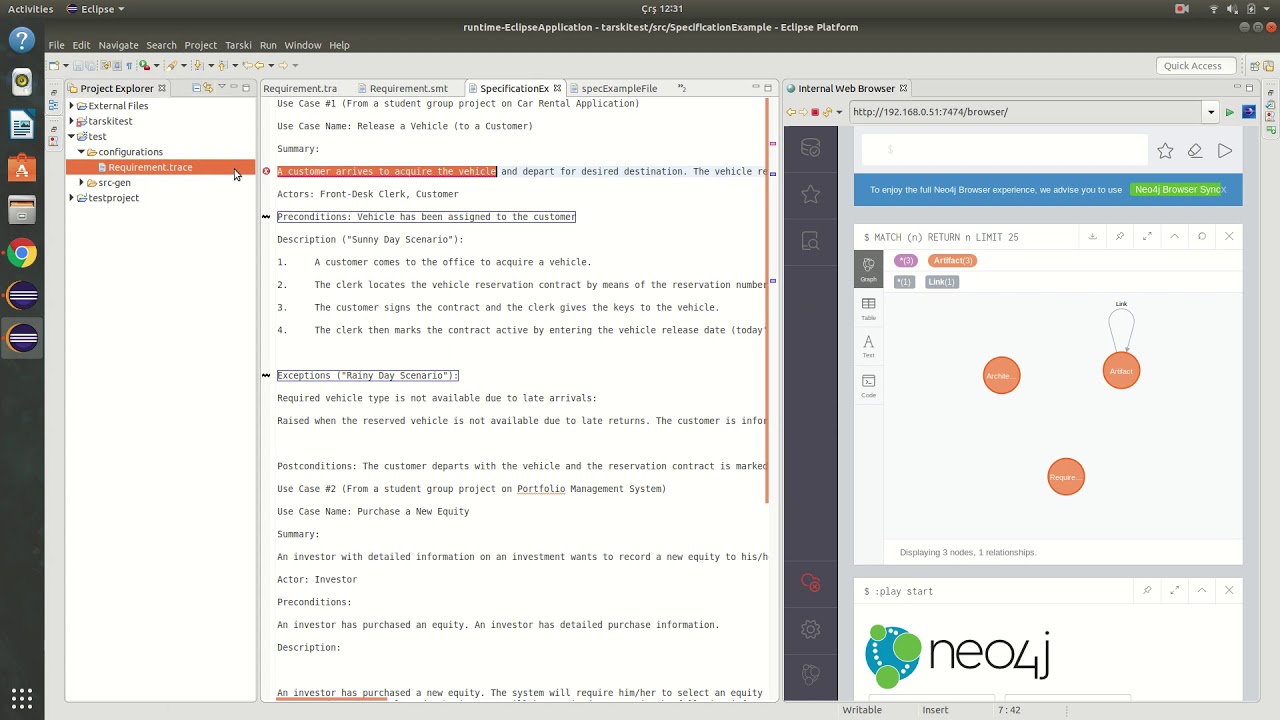
Task: Select Requirement.trace file in tree
Action: (x=150, y=167)
